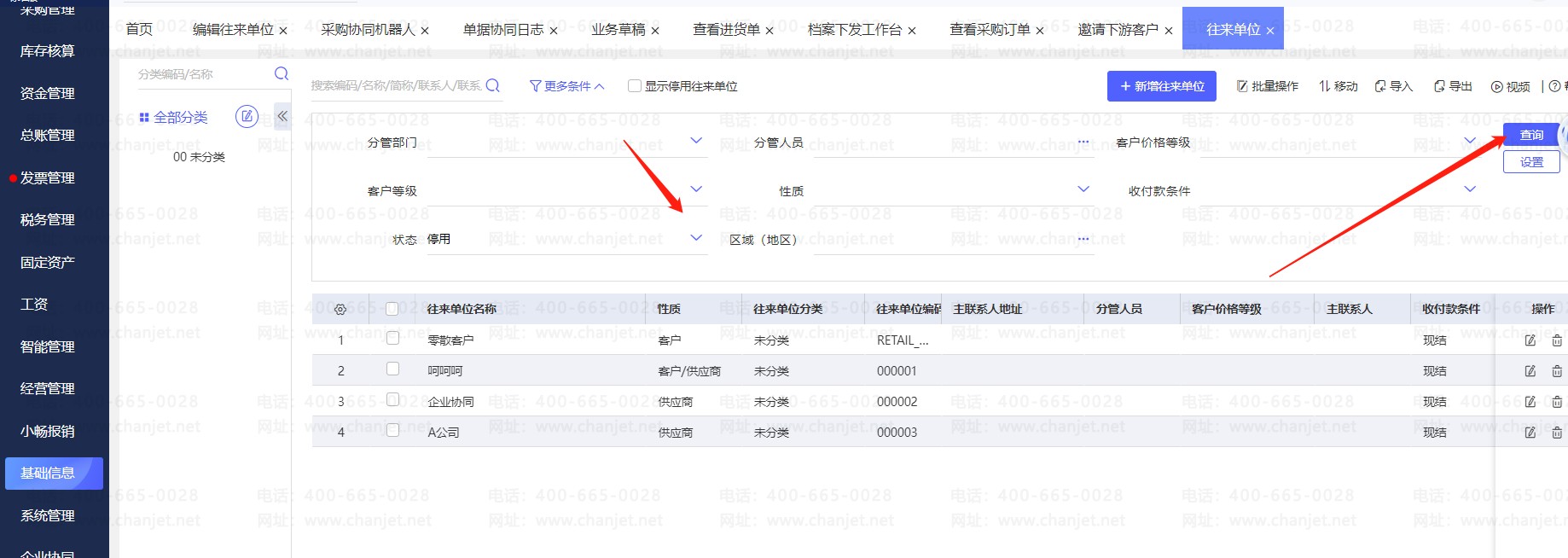
Task: Expand the 客户价格等级 dropdown
Action: pos(1470,141)
